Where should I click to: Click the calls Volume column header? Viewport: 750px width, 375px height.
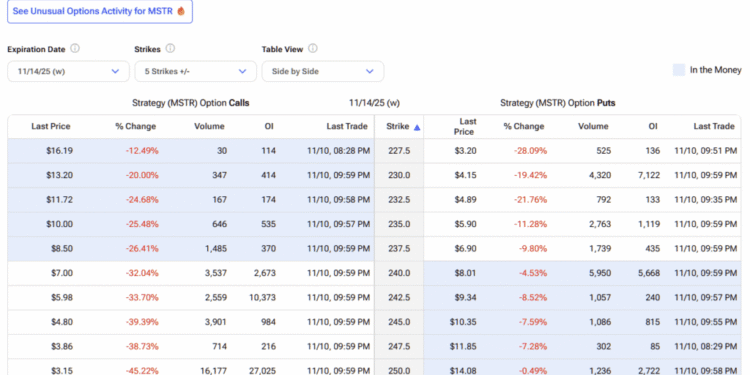point(209,126)
